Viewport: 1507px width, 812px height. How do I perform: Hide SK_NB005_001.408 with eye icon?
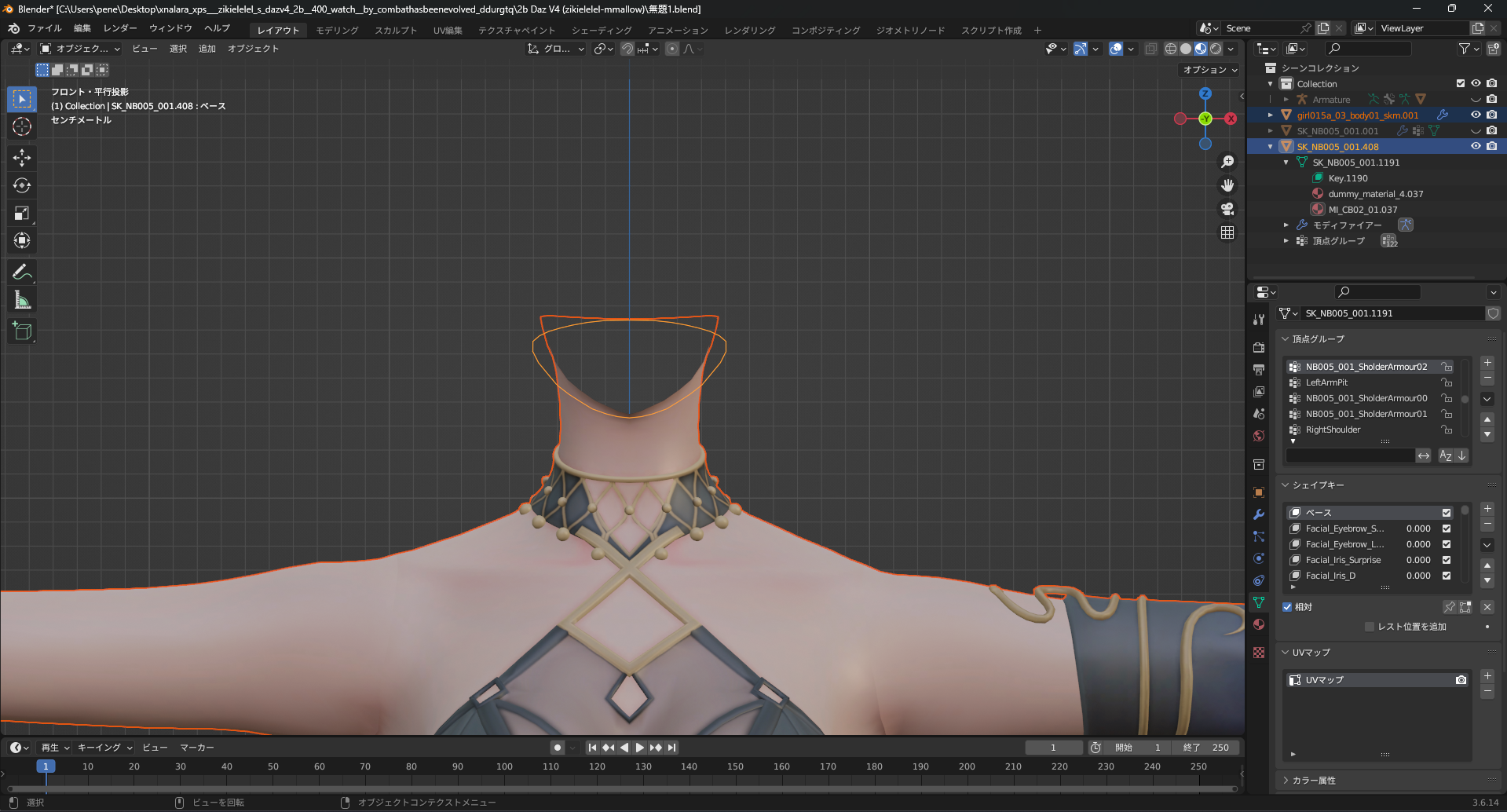coord(1476,146)
